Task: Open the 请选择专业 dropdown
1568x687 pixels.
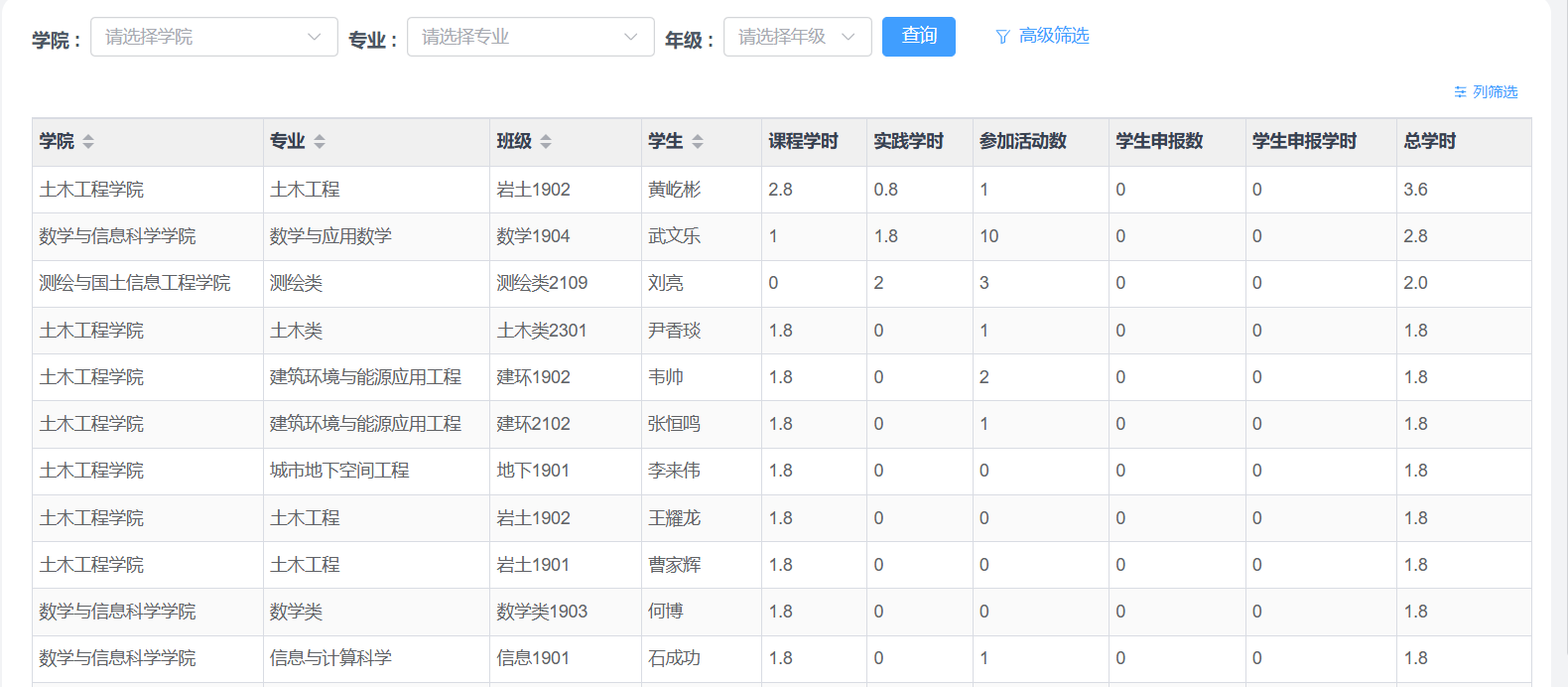Action: point(531,37)
